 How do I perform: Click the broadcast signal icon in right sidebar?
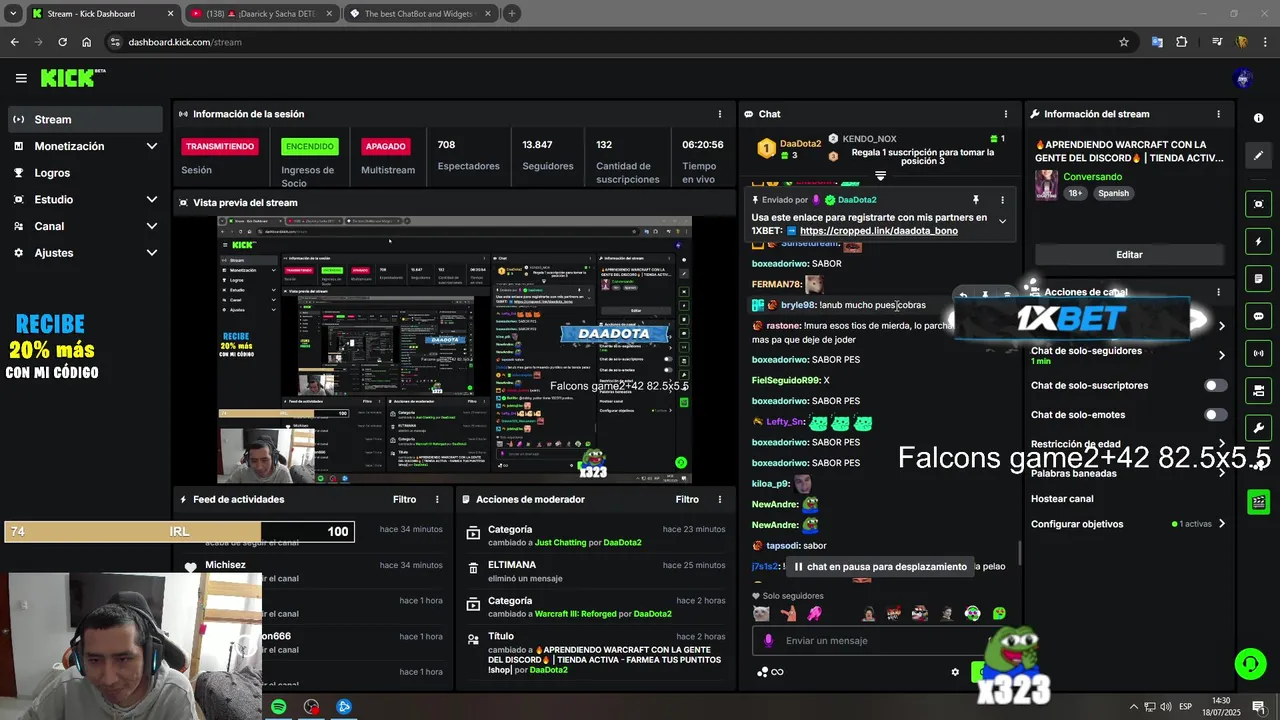click(x=1258, y=353)
